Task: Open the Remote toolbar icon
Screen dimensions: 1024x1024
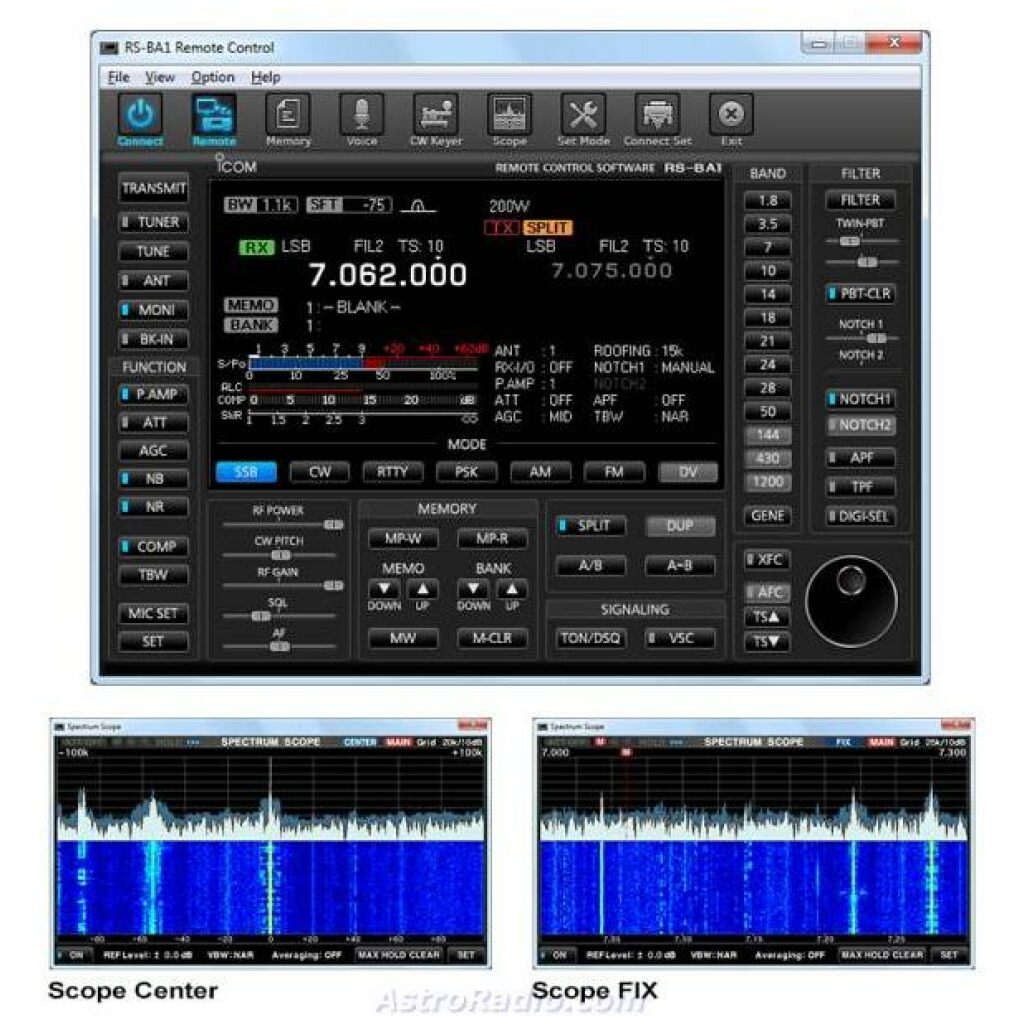Action: (x=214, y=115)
